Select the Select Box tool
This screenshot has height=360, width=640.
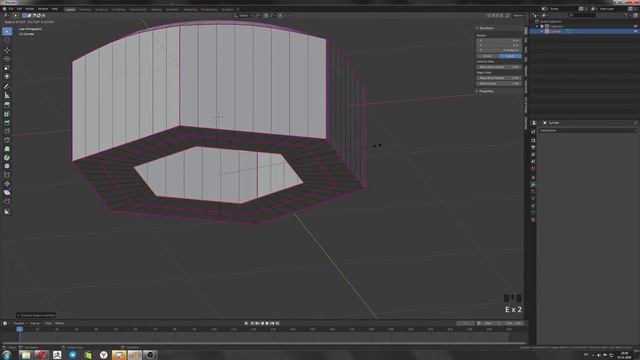(7, 31)
